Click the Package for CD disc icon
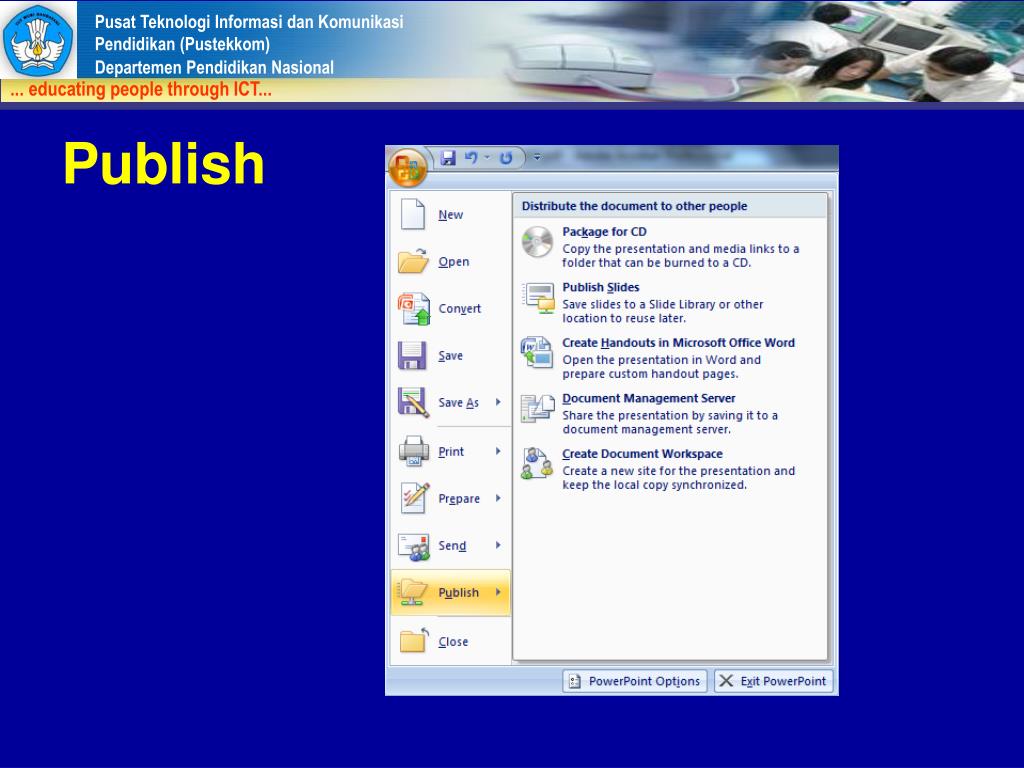1024x768 pixels. click(x=537, y=242)
